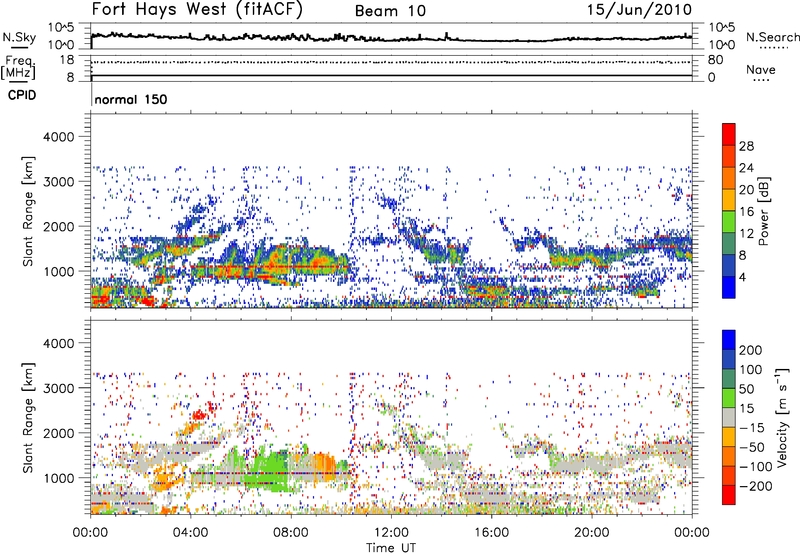Click the velocity panel 'Slant Range [km]' label
The image size is (800, 554).
[29, 417]
